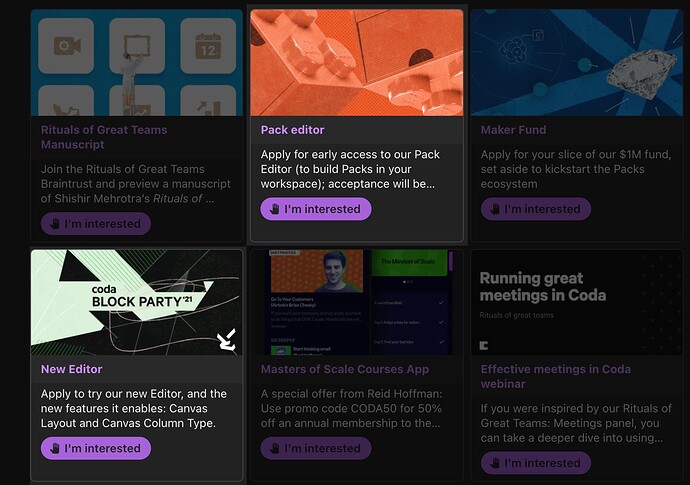Click I'm interested under Masters of Scale Courses App
The height and width of the screenshot is (485, 690).
click(316, 448)
